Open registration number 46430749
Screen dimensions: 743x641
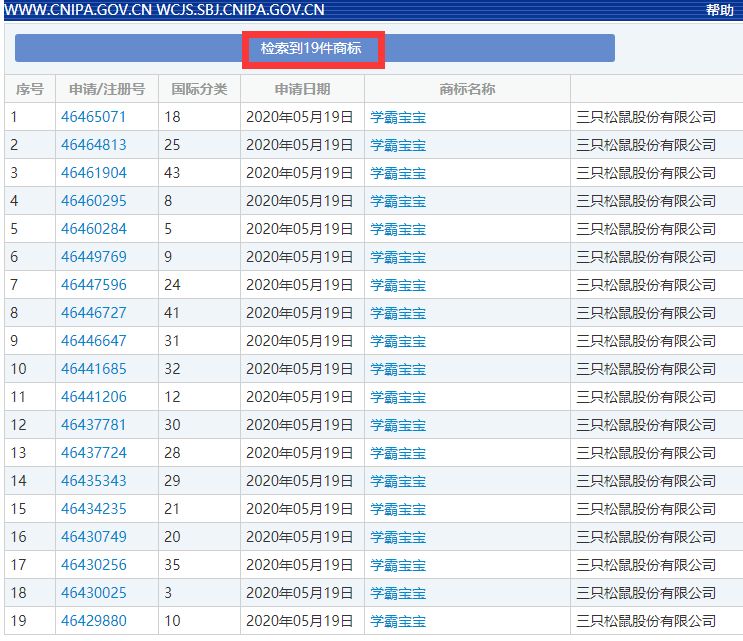93,536
